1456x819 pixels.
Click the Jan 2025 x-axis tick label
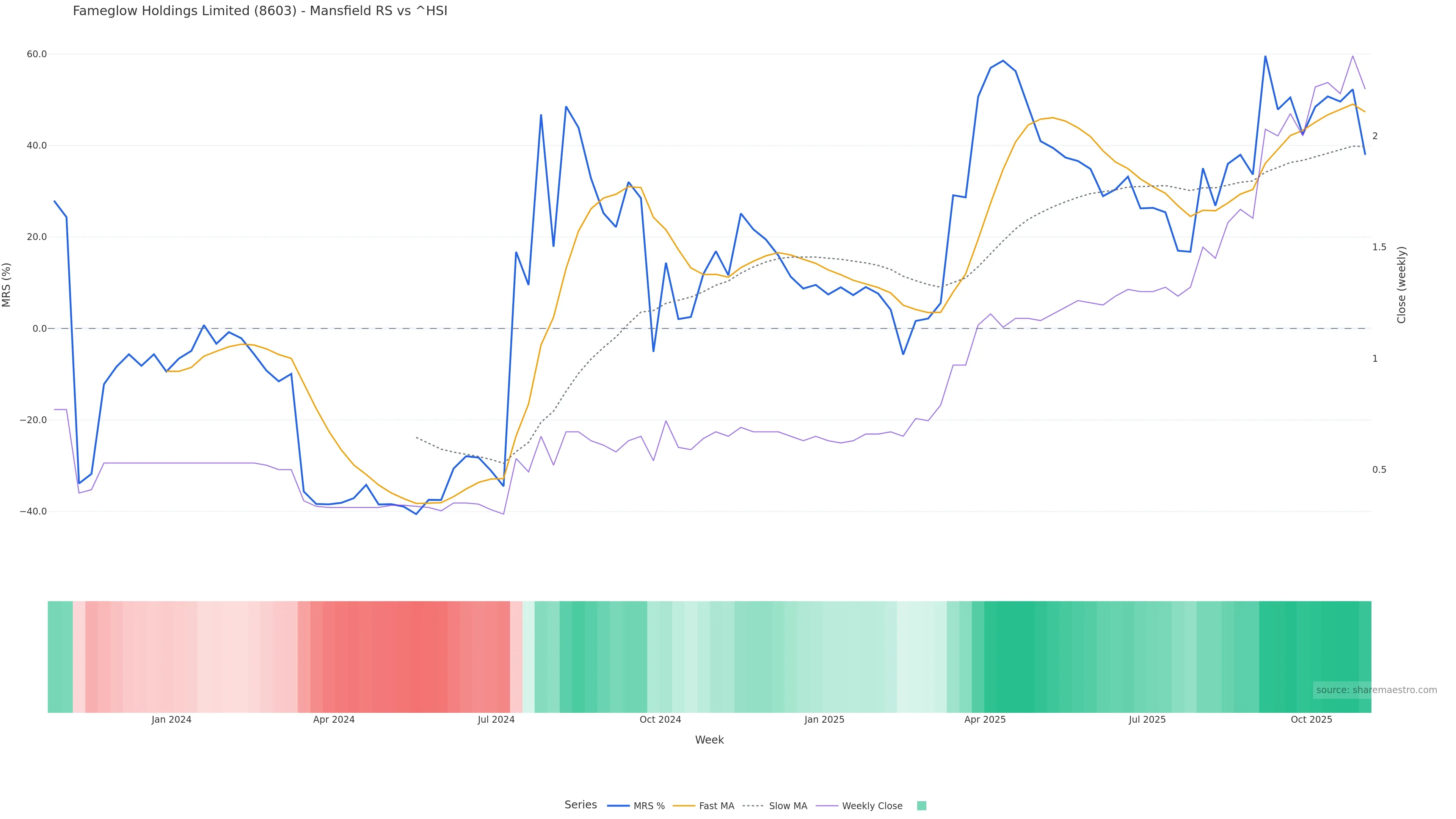point(824,720)
